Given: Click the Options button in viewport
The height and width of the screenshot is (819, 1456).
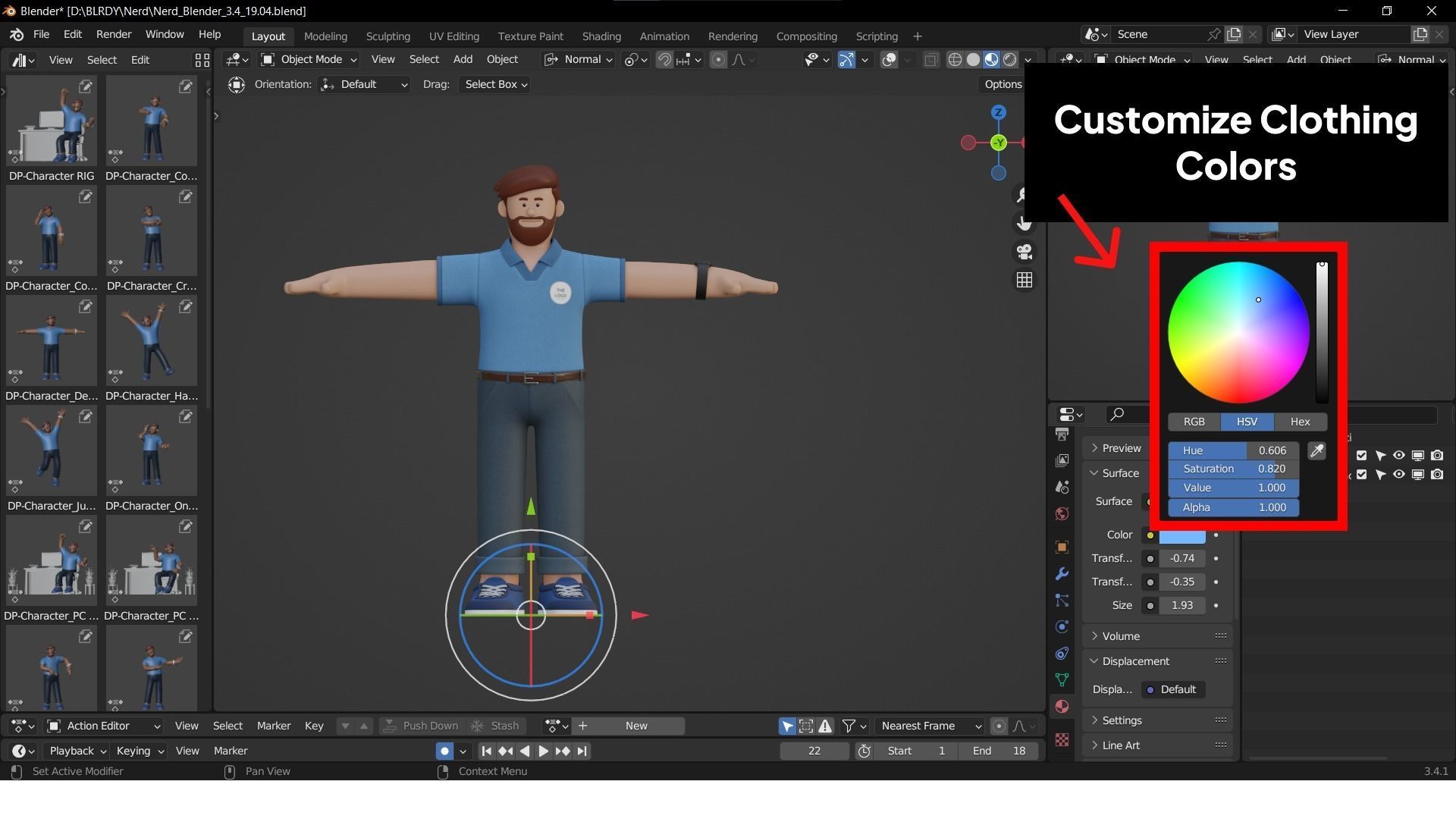Looking at the screenshot, I should pos(1003,84).
